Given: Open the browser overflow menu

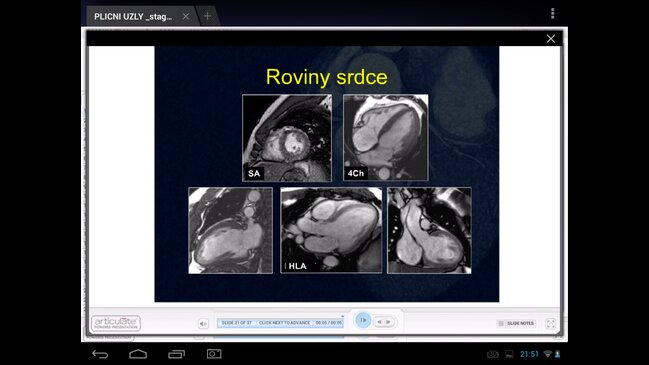Looking at the screenshot, I should pyautogui.click(x=553, y=14).
